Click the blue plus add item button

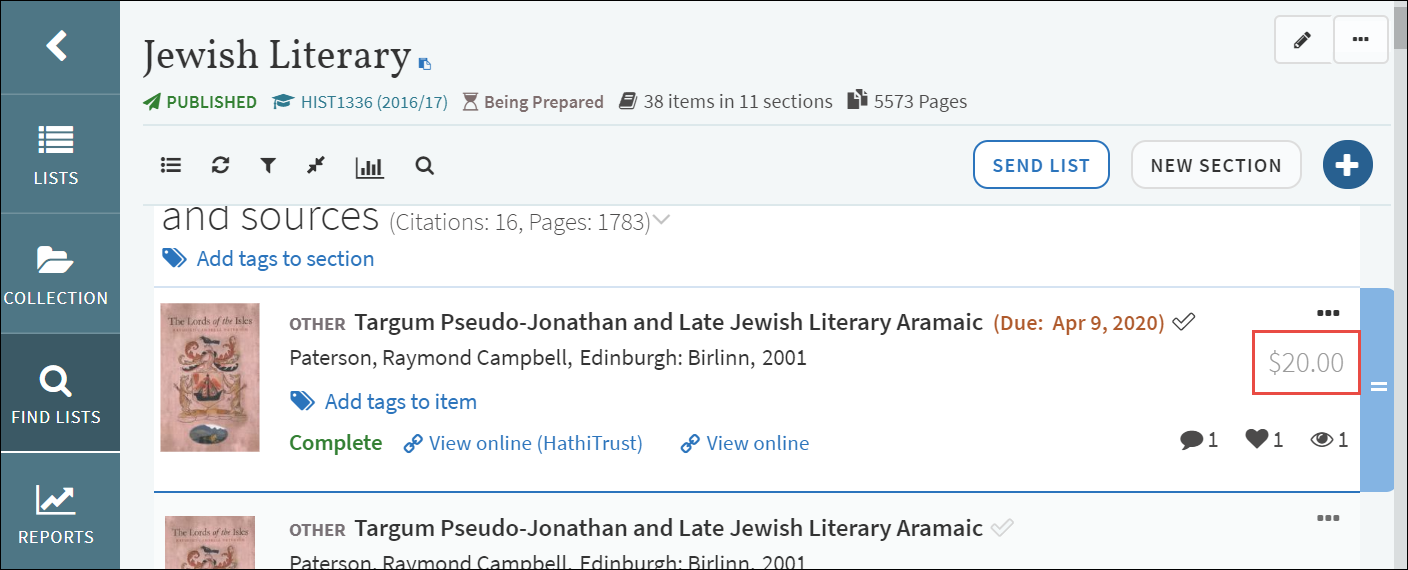(1347, 165)
